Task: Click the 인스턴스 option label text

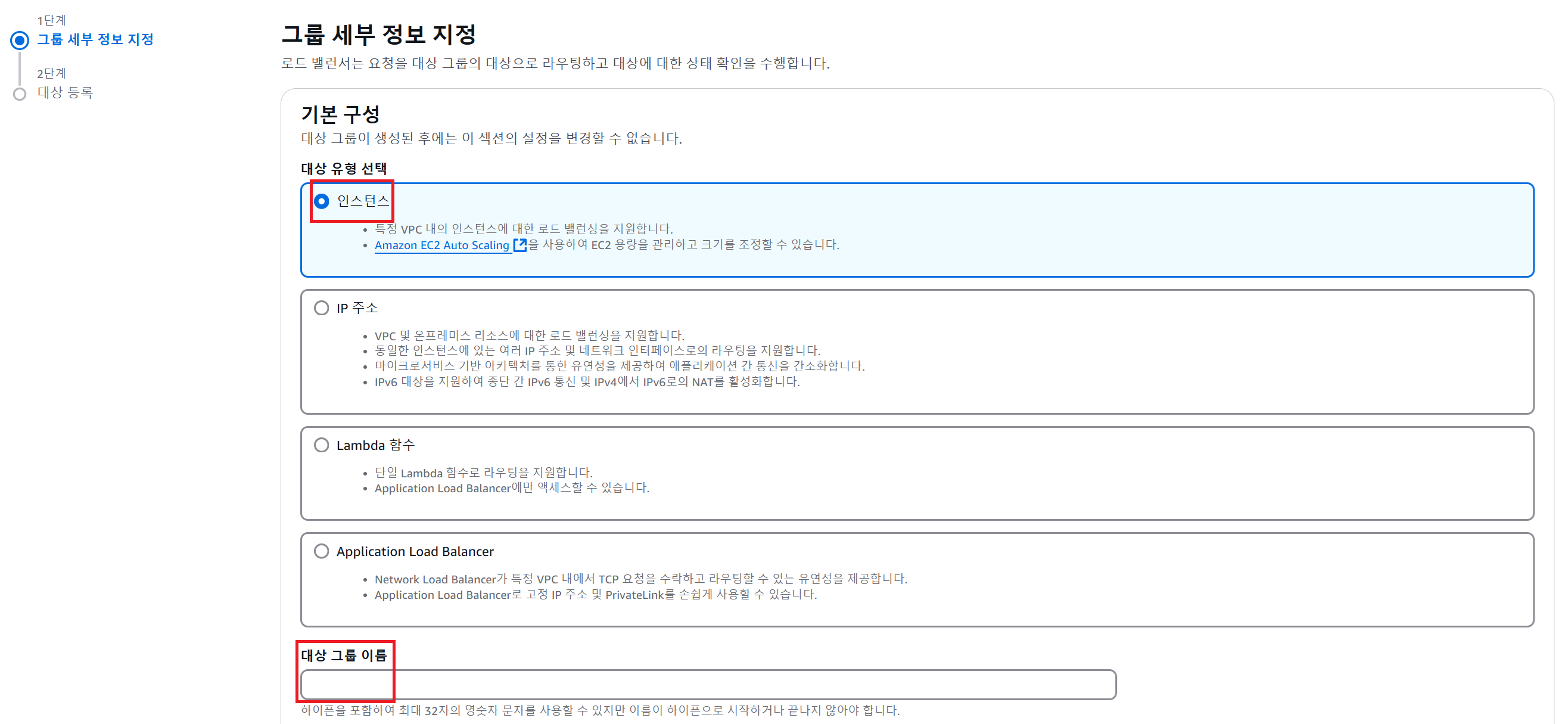Action: pyautogui.click(x=363, y=201)
